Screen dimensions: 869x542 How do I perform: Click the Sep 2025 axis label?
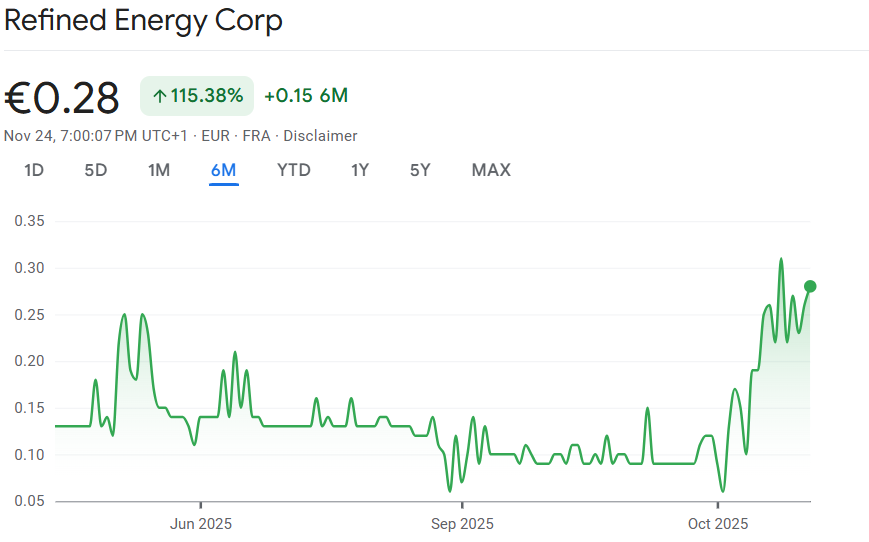[462, 523]
